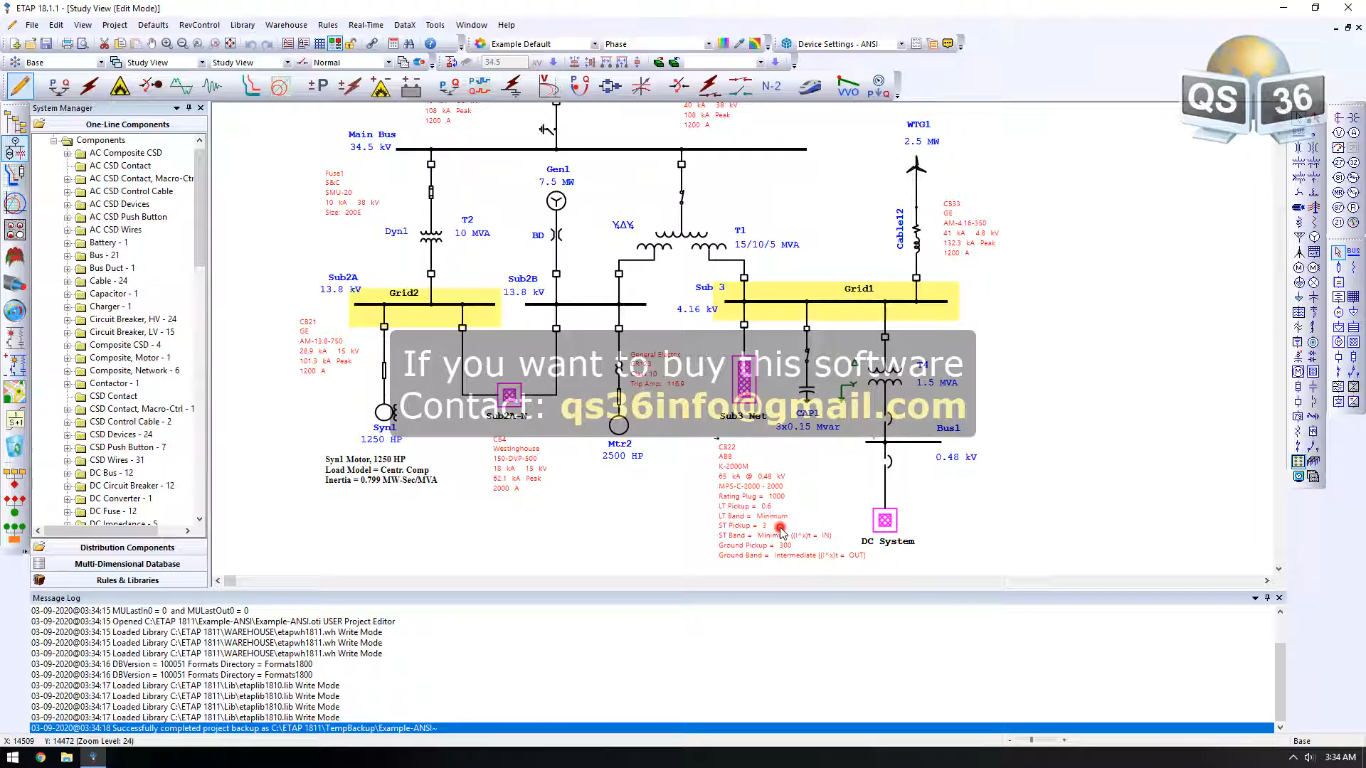Open the project tree view icon in sidebar
The image size is (1366, 768).
pos(15,122)
